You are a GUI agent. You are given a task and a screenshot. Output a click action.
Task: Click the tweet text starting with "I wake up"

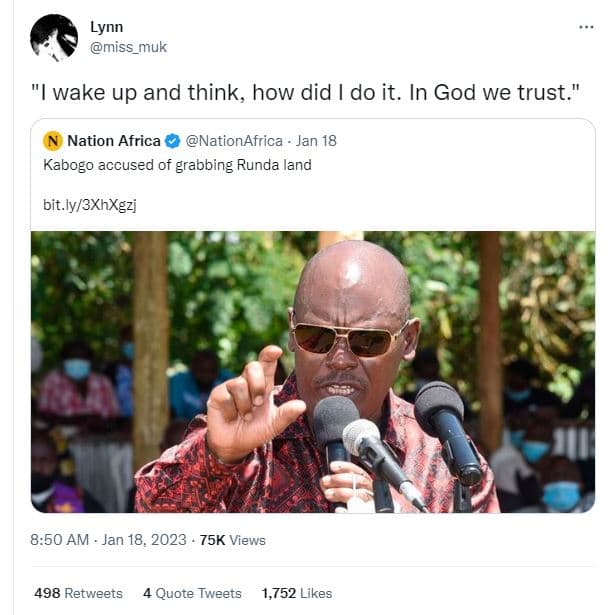pyautogui.click(x=305, y=93)
